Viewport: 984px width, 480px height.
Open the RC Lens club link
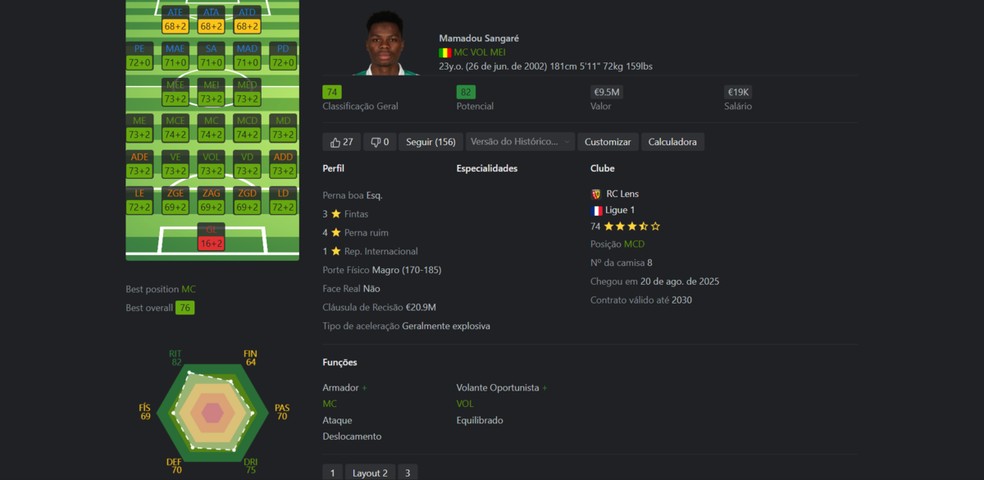coord(623,194)
